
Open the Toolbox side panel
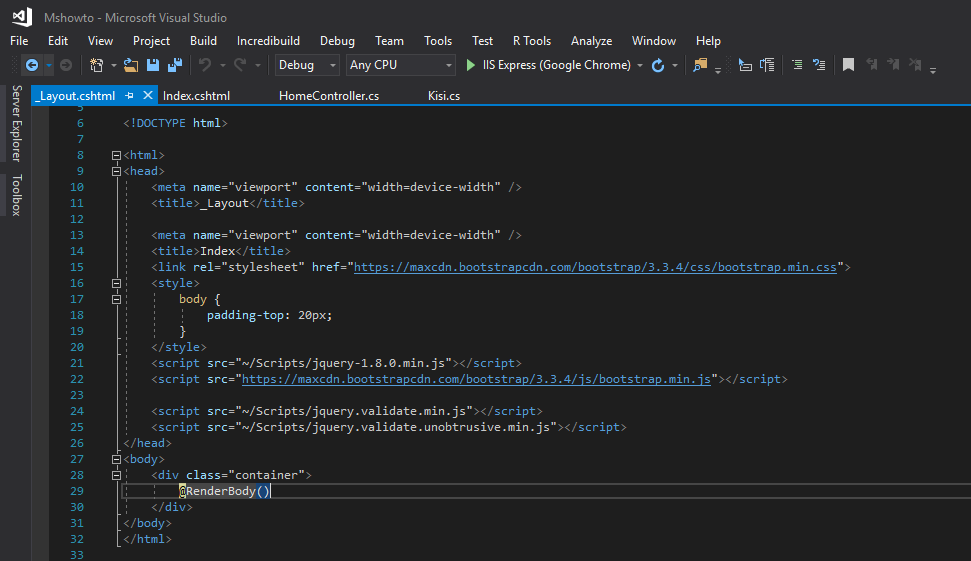tap(17, 195)
